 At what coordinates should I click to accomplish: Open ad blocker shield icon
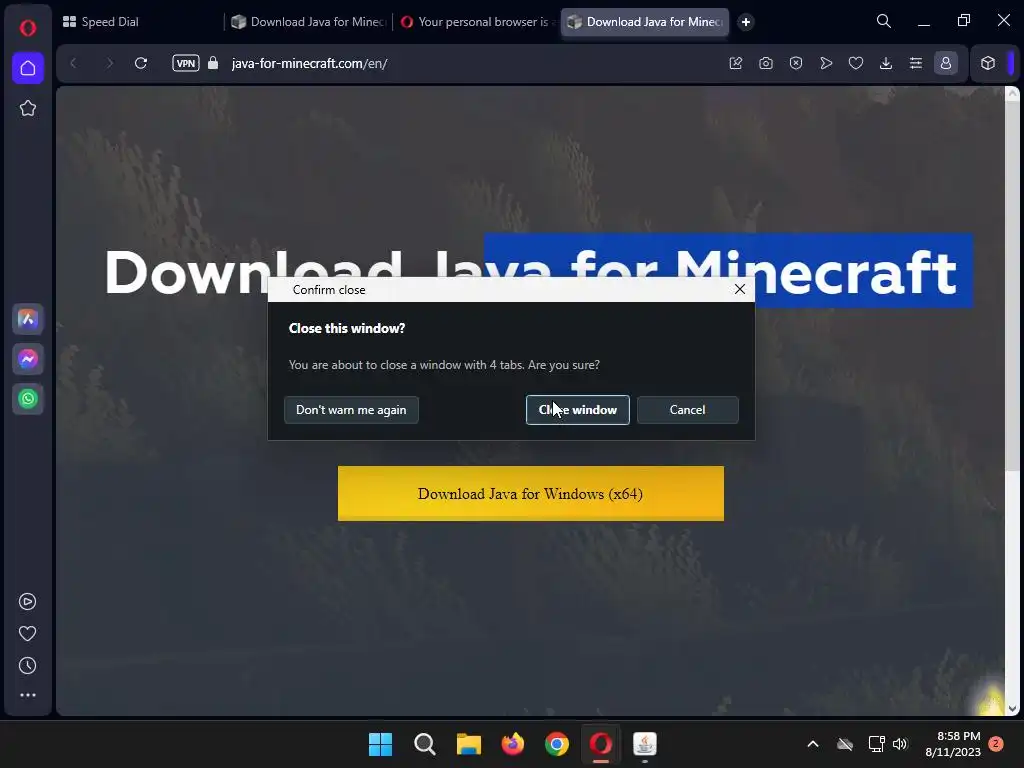tap(796, 63)
